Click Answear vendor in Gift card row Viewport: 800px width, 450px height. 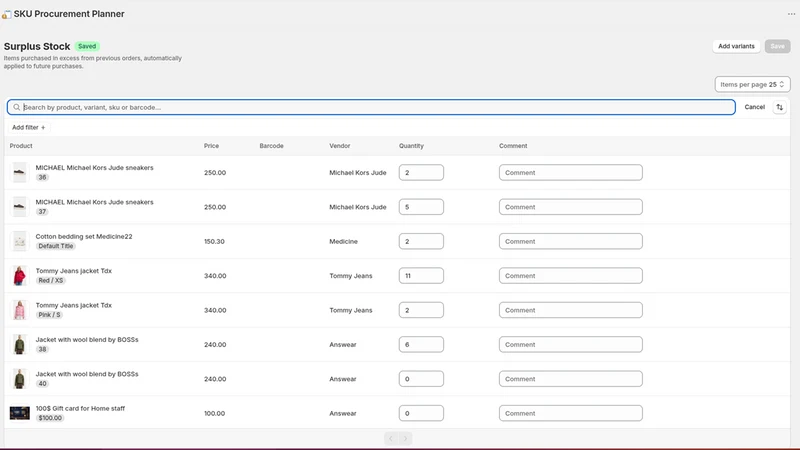coord(343,413)
